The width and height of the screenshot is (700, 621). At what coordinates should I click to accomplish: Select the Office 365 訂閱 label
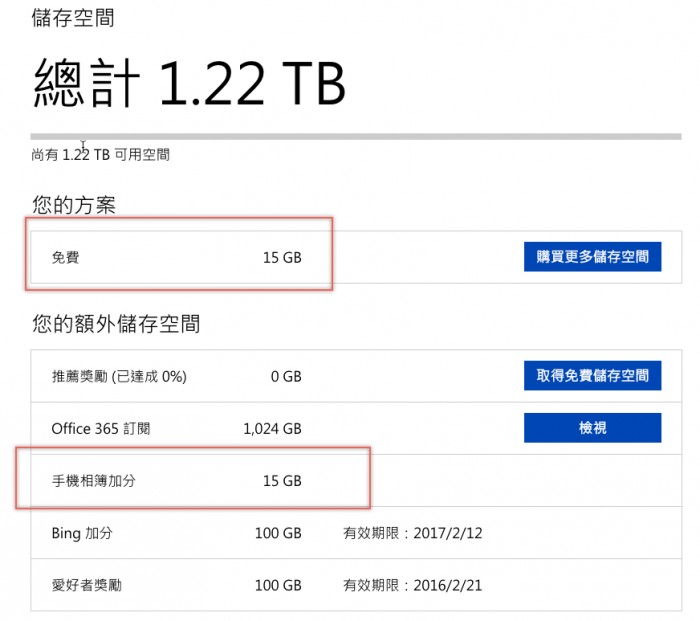tap(101, 429)
